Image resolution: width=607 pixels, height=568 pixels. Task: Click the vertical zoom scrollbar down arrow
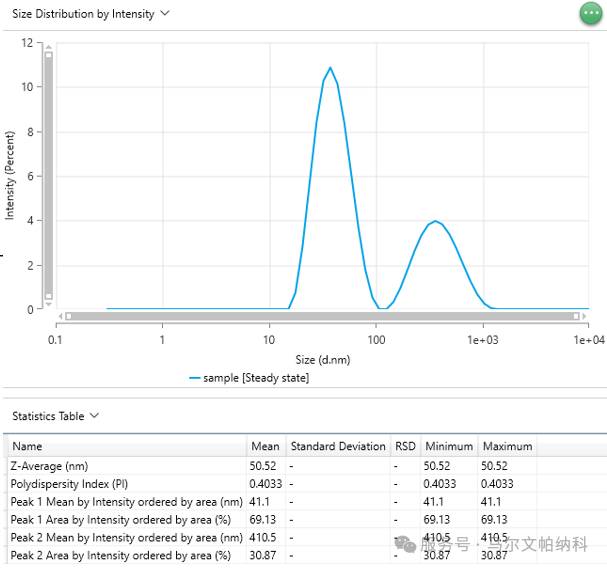click(x=48, y=304)
